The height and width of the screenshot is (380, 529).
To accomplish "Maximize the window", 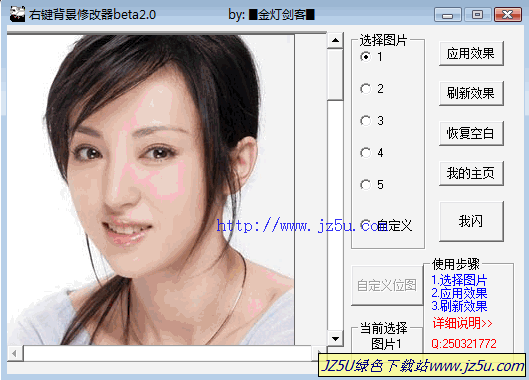I will [x=477, y=15].
